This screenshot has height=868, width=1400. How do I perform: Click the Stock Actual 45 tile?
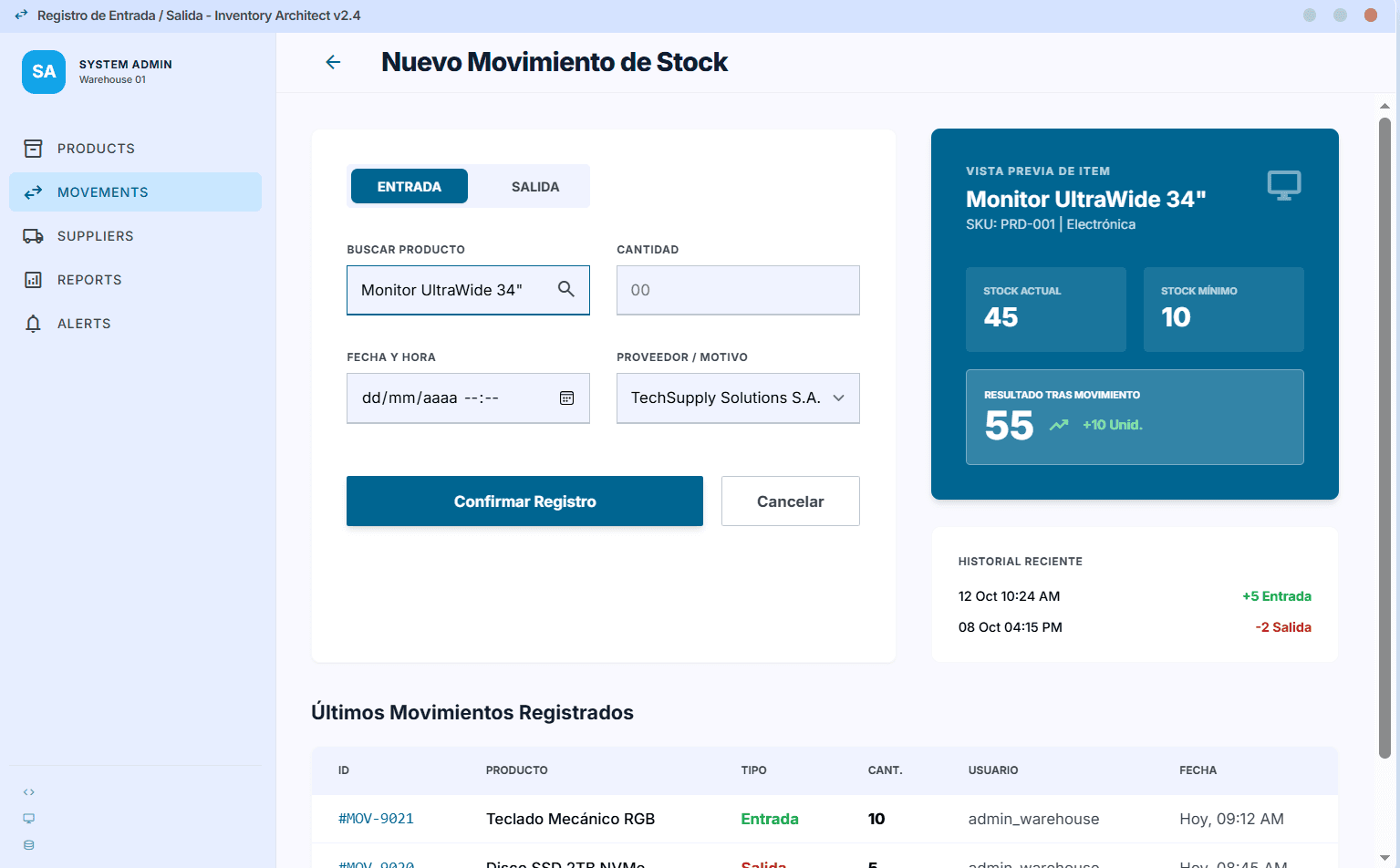click(1046, 309)
